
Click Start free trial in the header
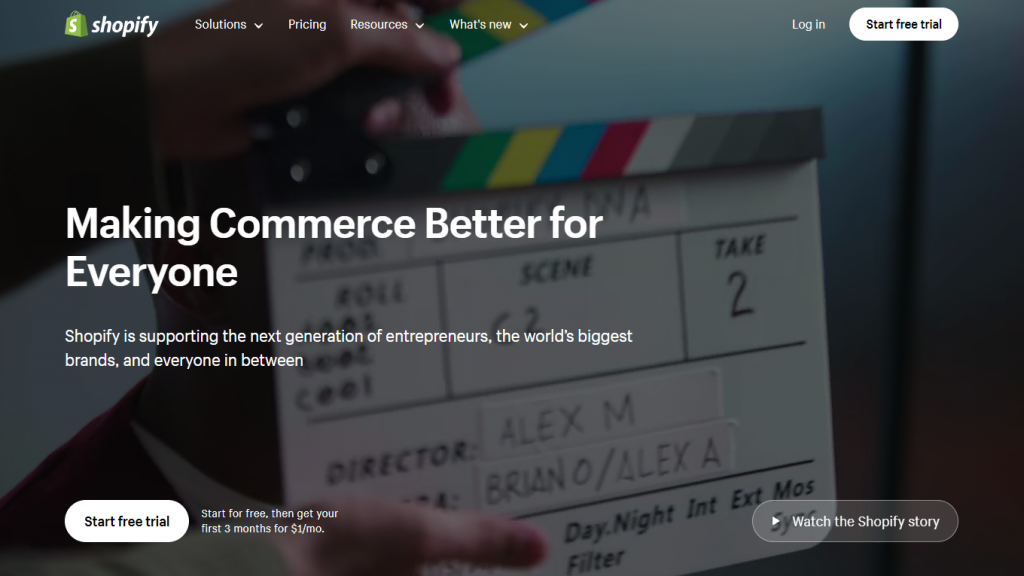[904, 24]
